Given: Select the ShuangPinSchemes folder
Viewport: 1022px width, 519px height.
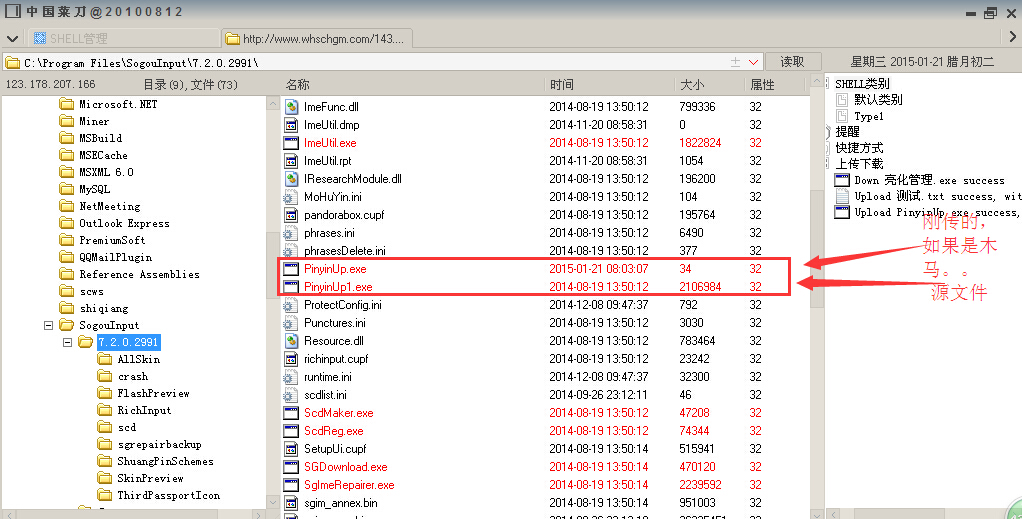Looking at the screenshot, I should [165, 461].
